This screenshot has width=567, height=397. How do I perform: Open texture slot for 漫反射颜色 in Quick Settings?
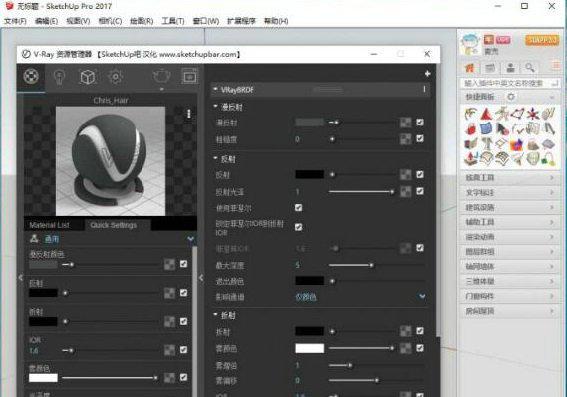tap(169, 264)
